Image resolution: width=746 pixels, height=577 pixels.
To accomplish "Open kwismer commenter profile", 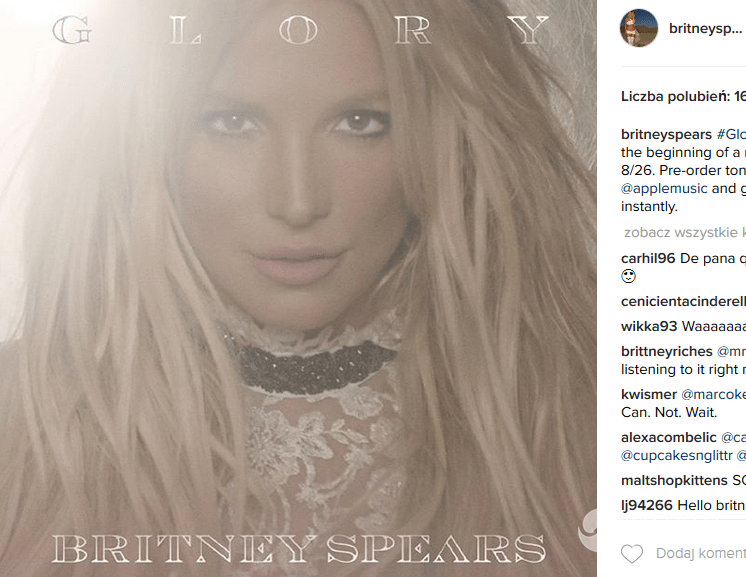I will click(649, 394).
